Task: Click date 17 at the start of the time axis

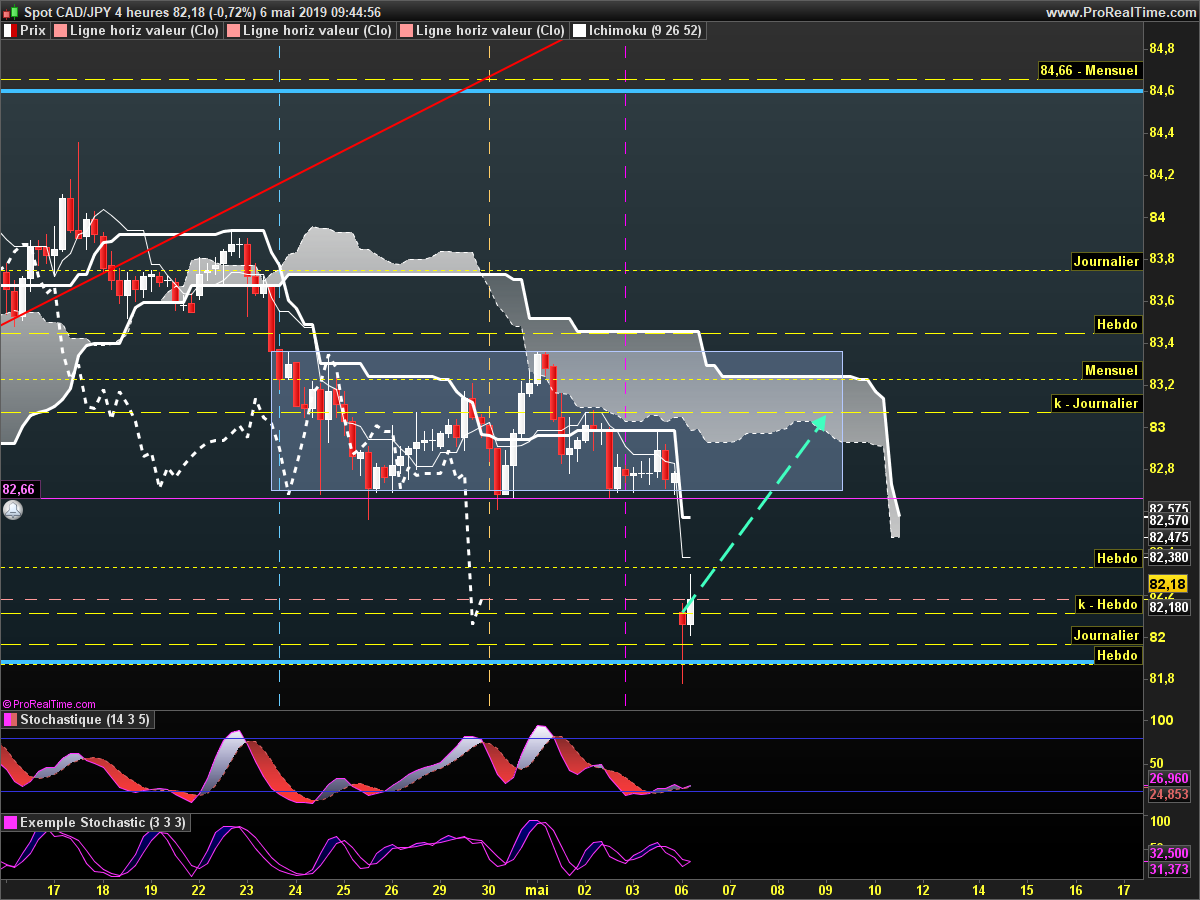Action: click(x=54, y=888)
